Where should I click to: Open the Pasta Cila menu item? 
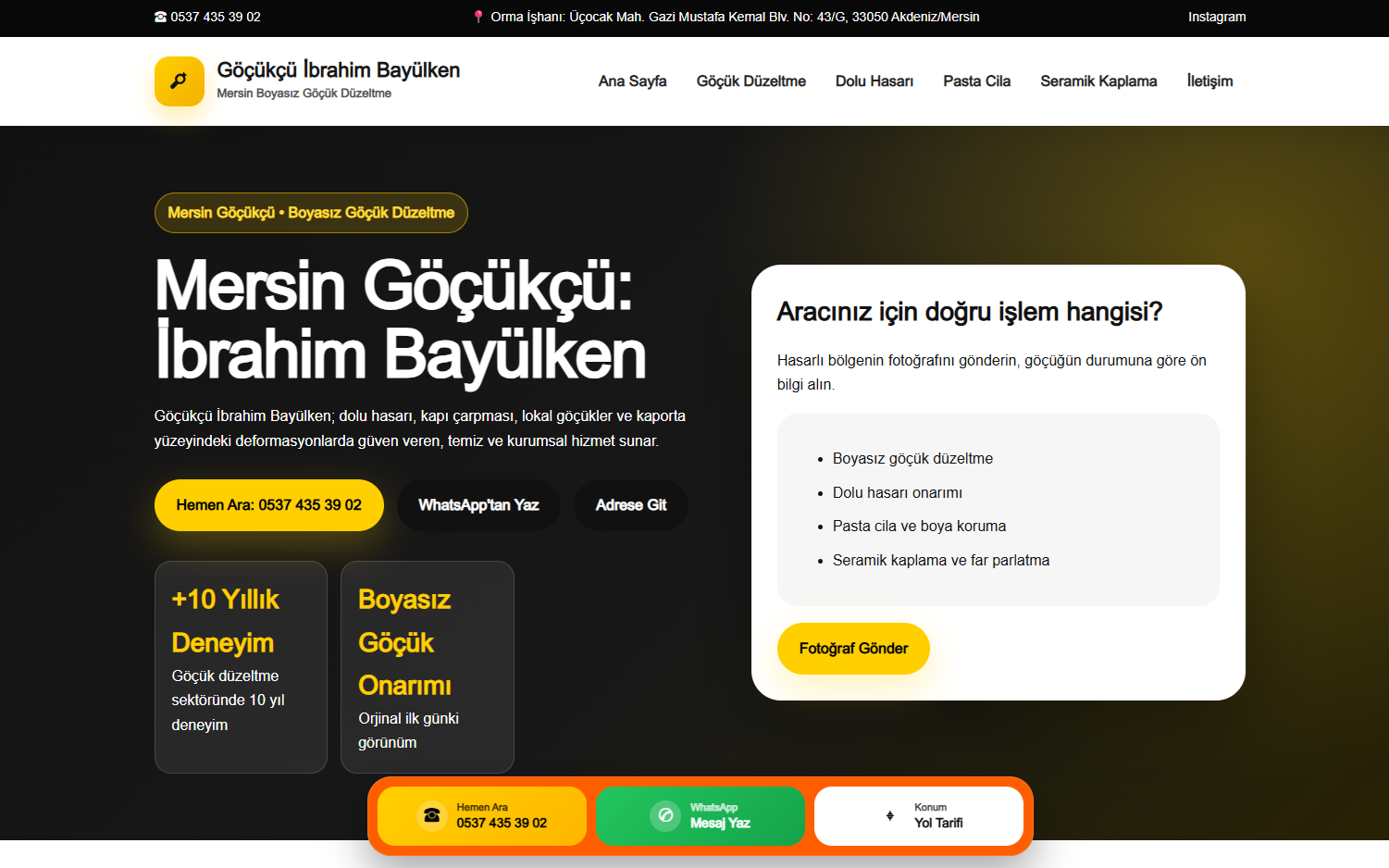pos(977,81)
